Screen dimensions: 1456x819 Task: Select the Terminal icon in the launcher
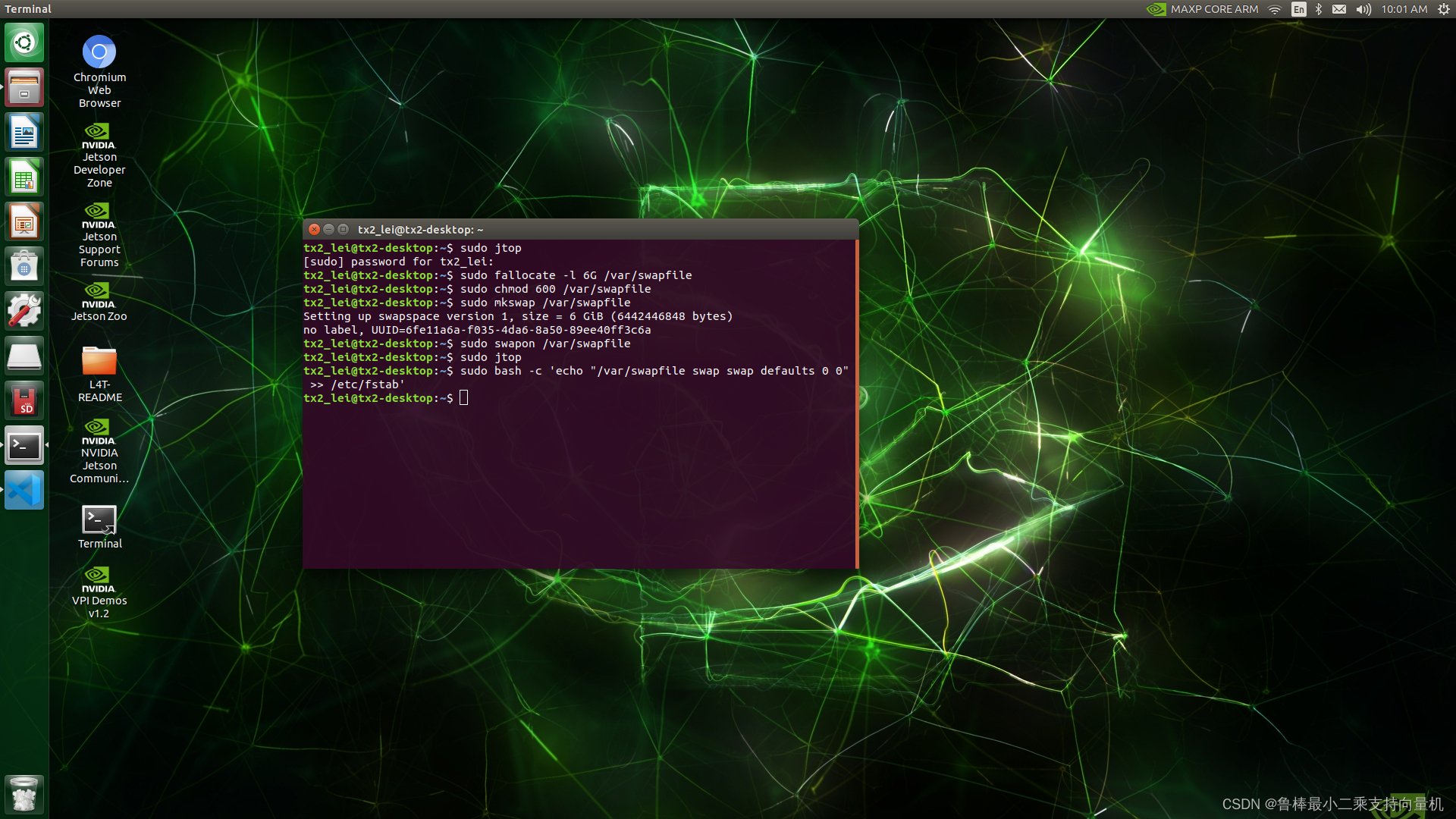pos(24,445)
